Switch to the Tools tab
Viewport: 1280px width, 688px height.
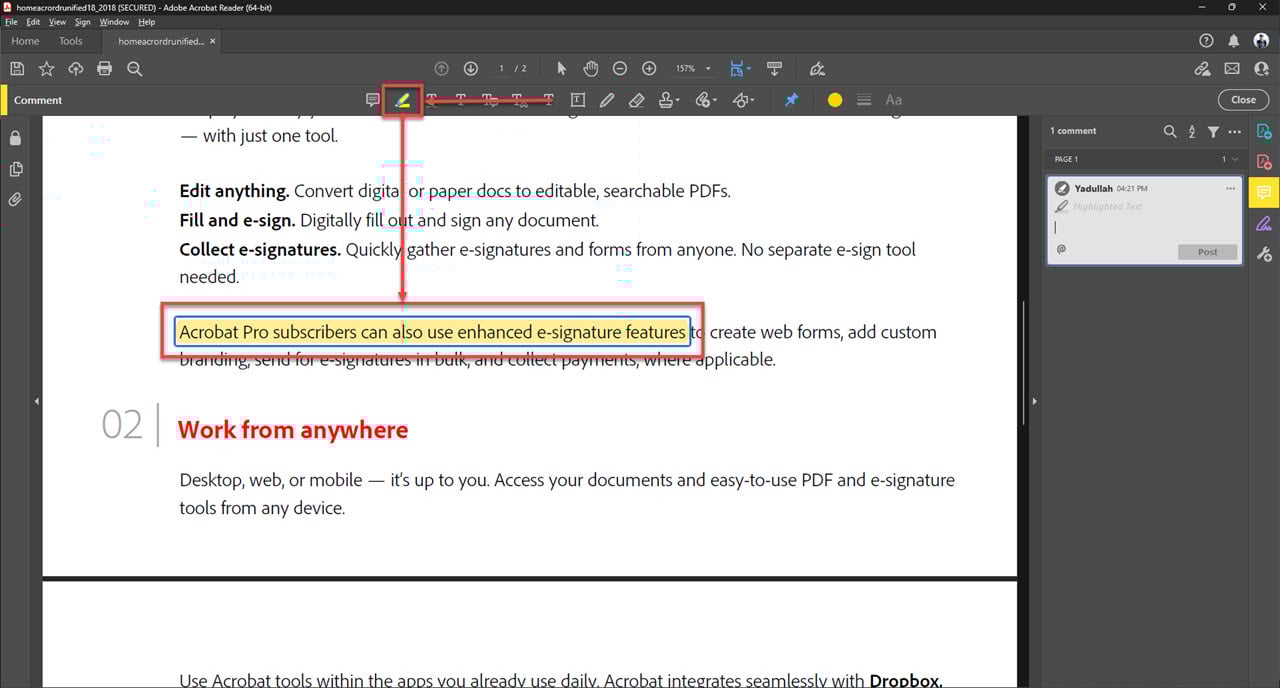point(71,41)
